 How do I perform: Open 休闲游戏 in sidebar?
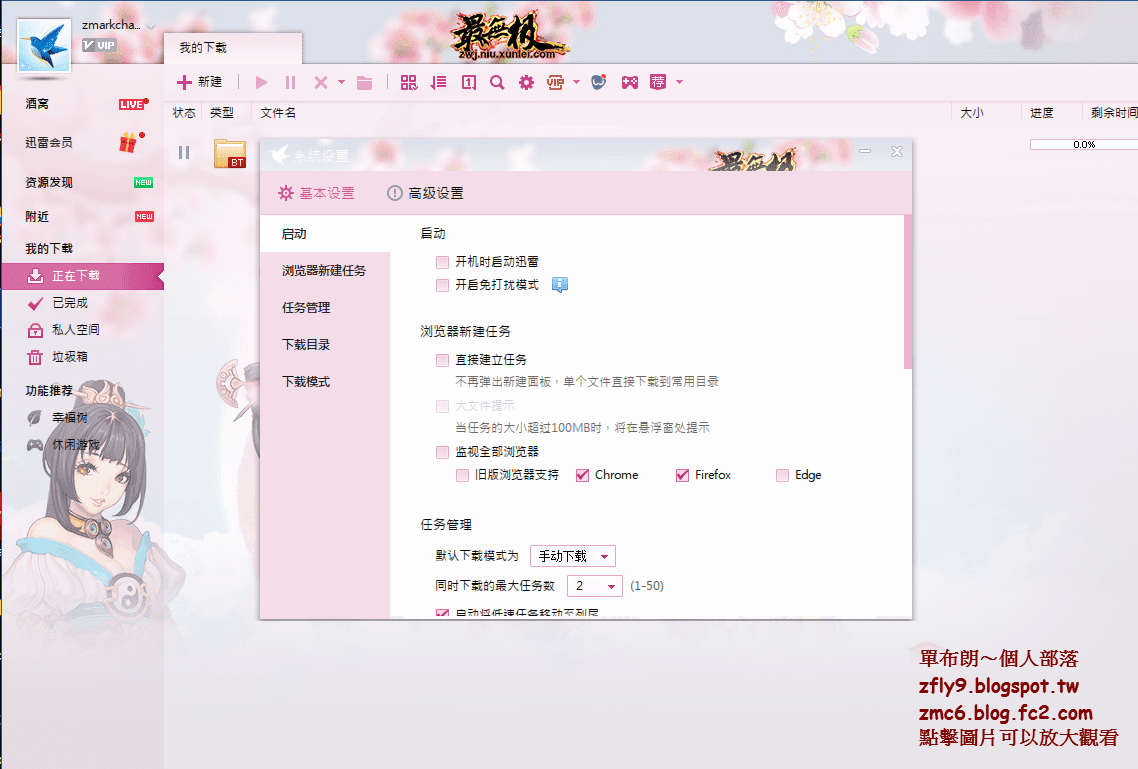pos(75,444)
